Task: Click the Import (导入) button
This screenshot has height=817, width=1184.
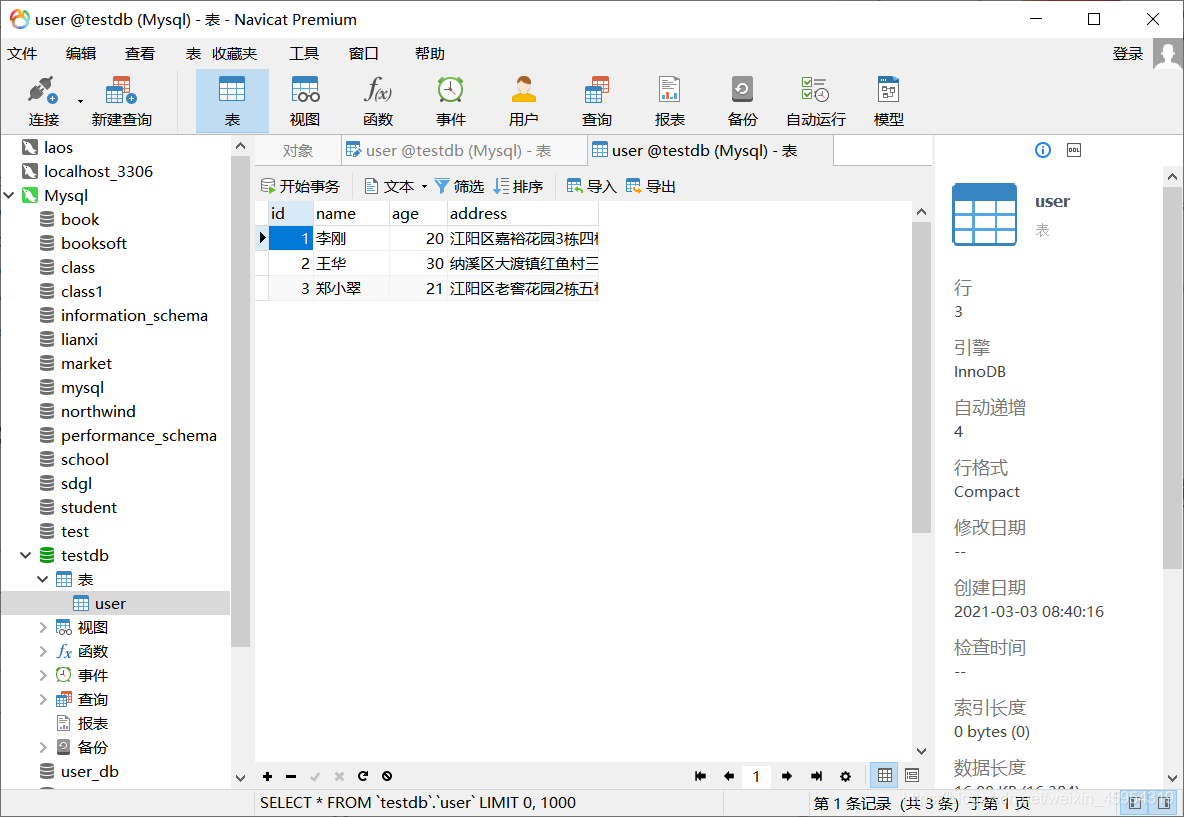Action: 592,187
